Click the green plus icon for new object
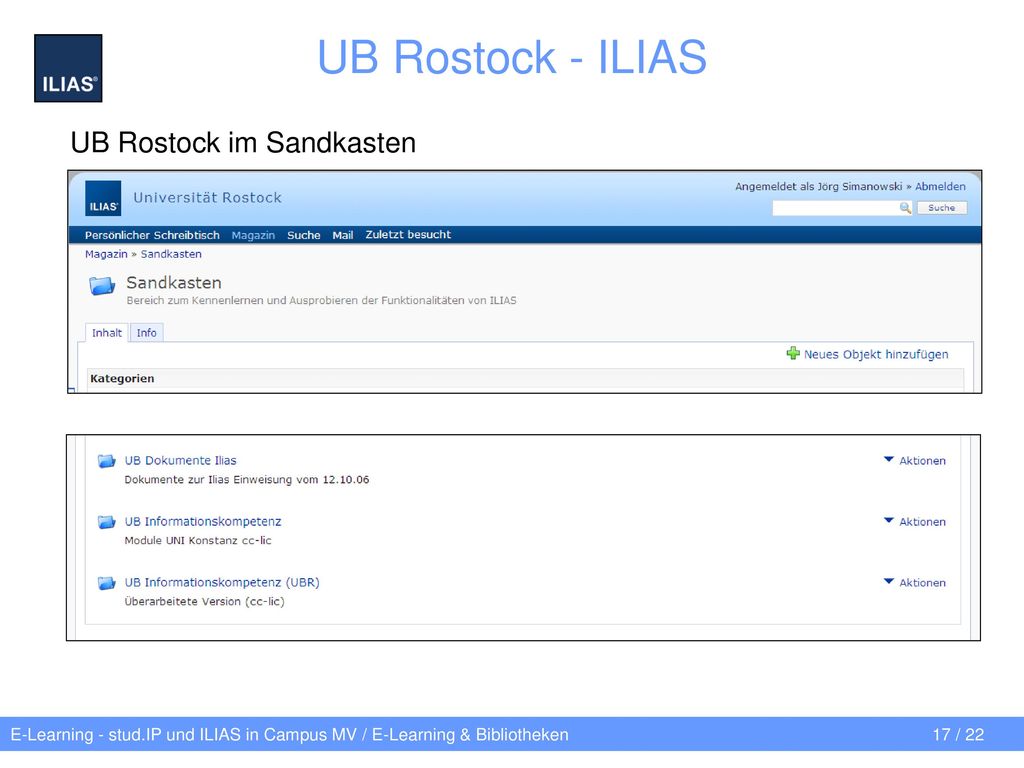The image size is (1024, 768). 793,353
